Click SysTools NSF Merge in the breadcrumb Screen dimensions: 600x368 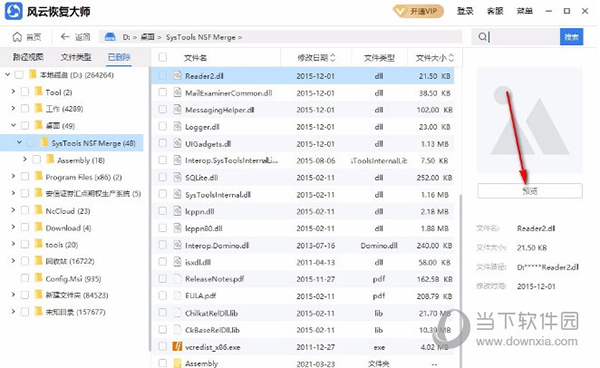[x=201, y=37]
